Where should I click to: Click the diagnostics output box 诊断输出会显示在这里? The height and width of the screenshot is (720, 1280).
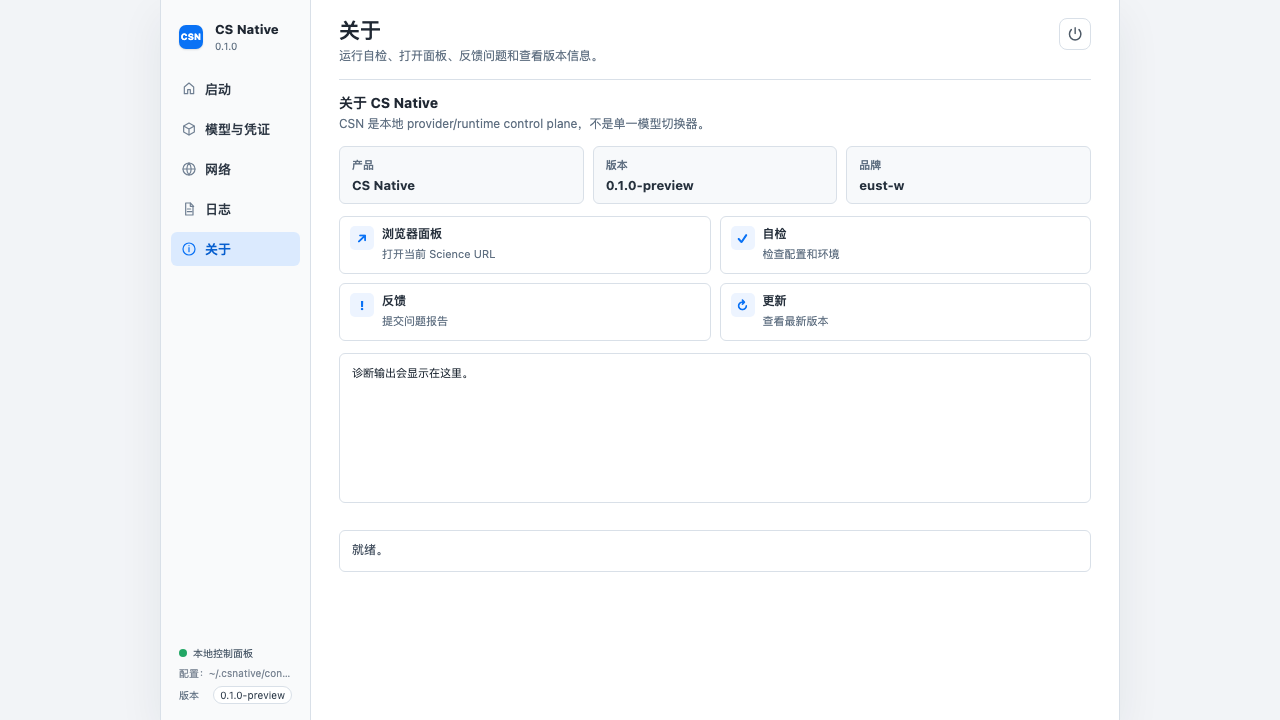coord(715,428)
